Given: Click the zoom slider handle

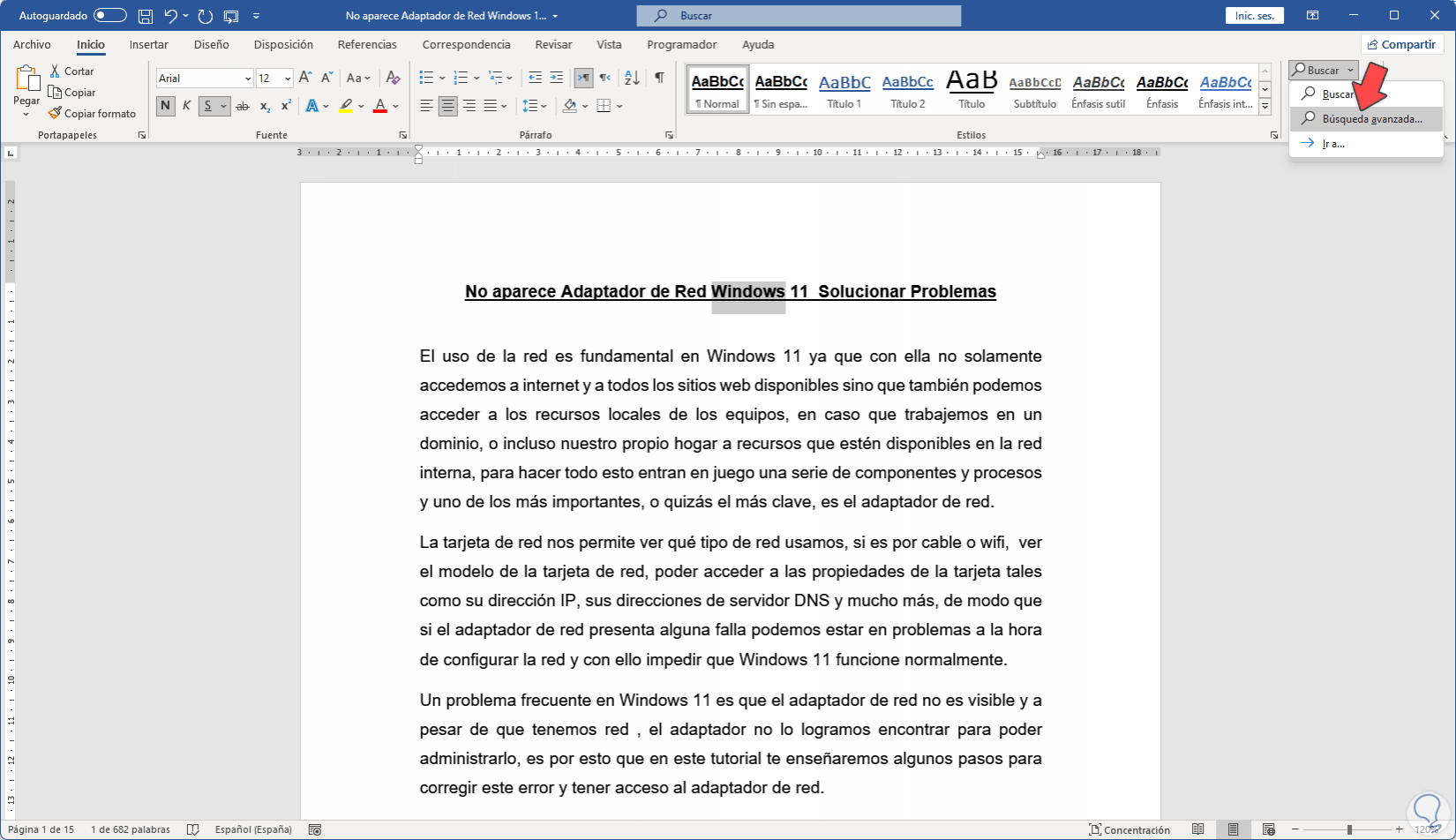Looking at the screenshot, I should click(x=1349, y=829).
